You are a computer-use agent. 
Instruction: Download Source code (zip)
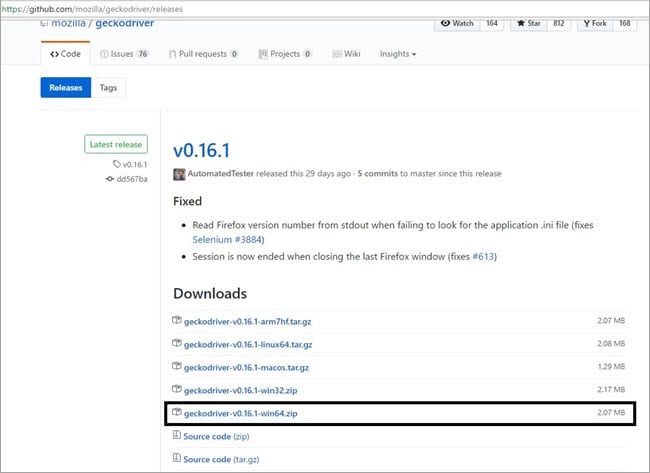[x=216, y=437]
